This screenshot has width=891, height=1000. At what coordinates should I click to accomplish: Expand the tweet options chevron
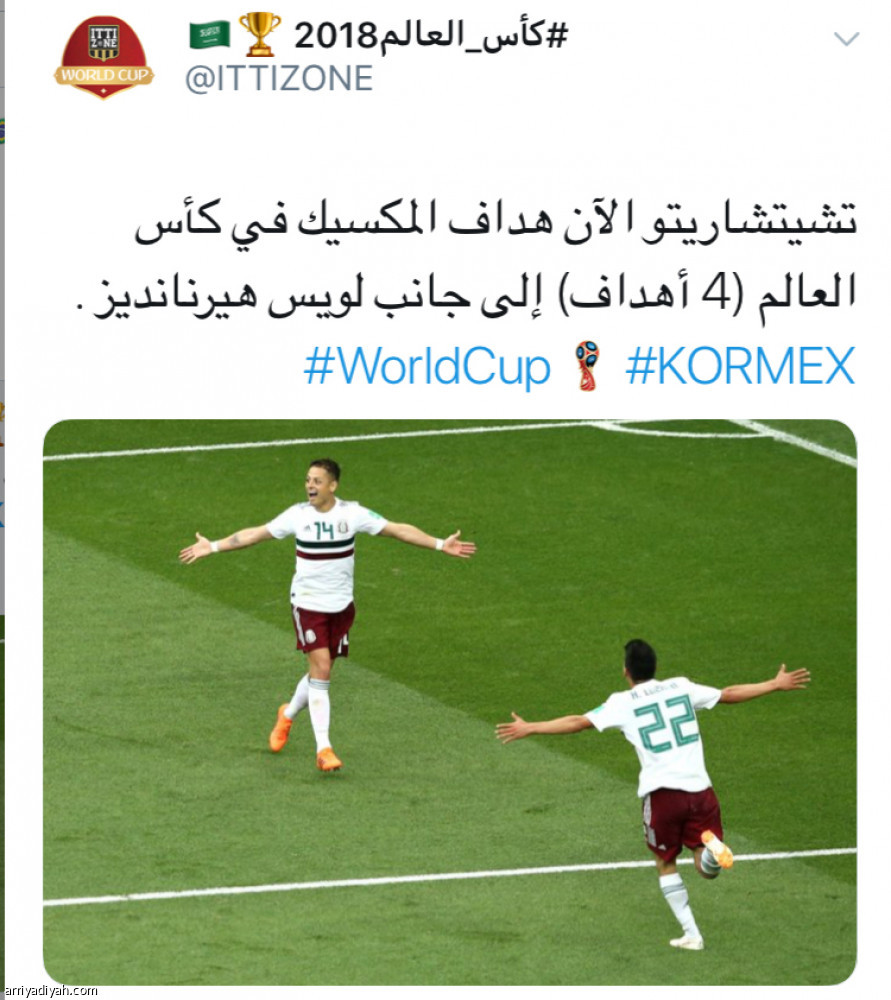[x=846, y=40]
